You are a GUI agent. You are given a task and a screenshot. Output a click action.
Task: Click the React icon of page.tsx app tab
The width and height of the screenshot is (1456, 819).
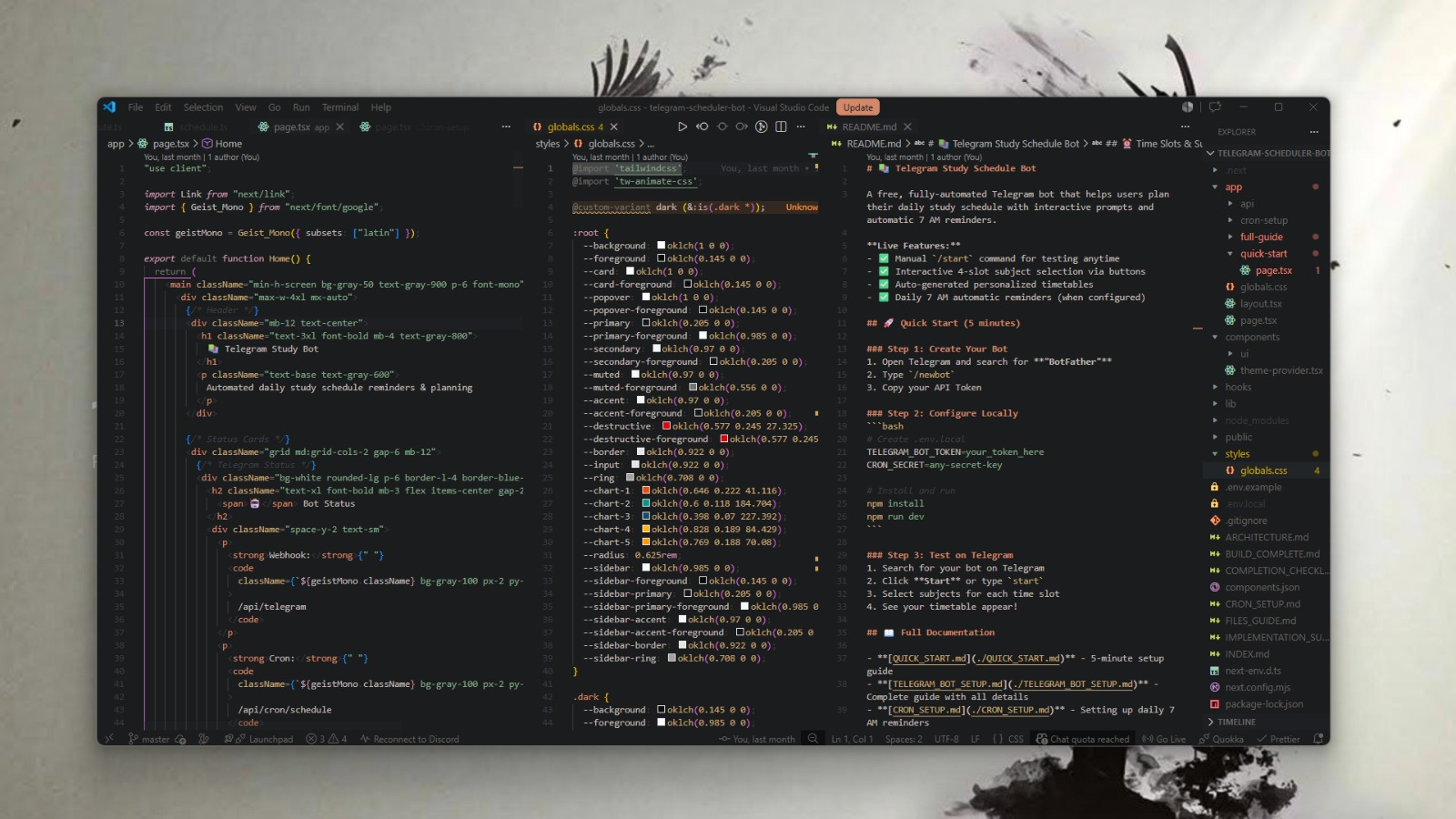coord(263,126)
